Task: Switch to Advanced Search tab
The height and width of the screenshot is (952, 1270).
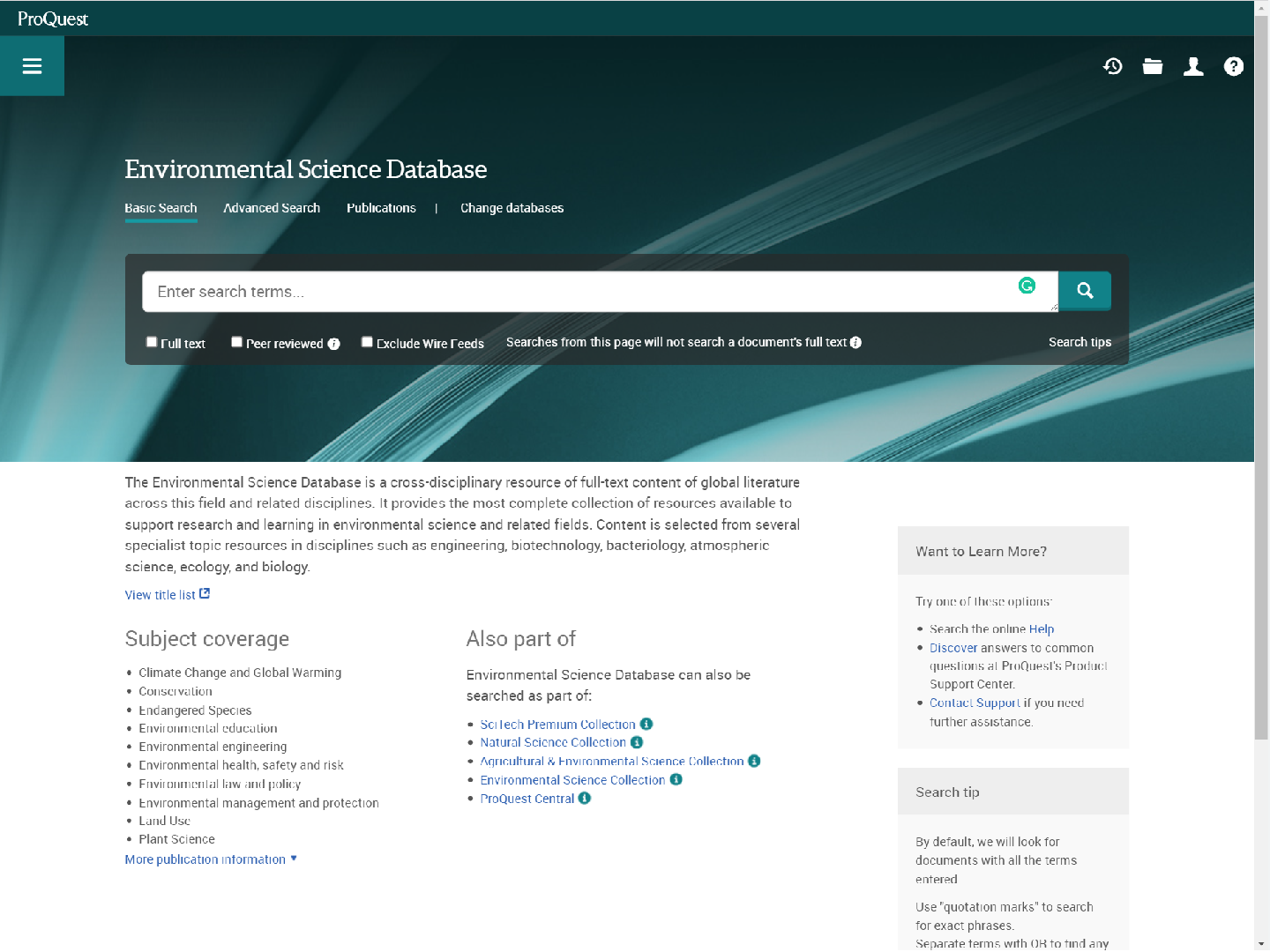Action: click(272, 208)
